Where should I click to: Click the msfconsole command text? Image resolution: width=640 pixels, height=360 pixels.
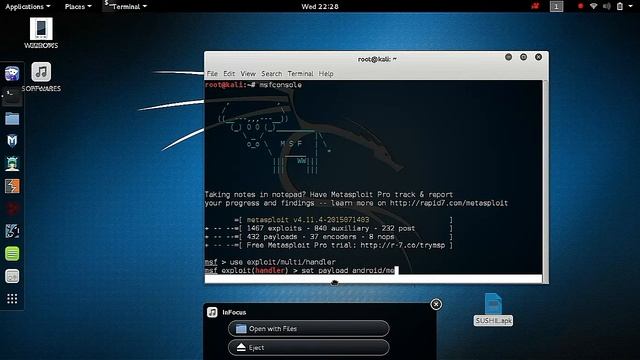[280, 85]
